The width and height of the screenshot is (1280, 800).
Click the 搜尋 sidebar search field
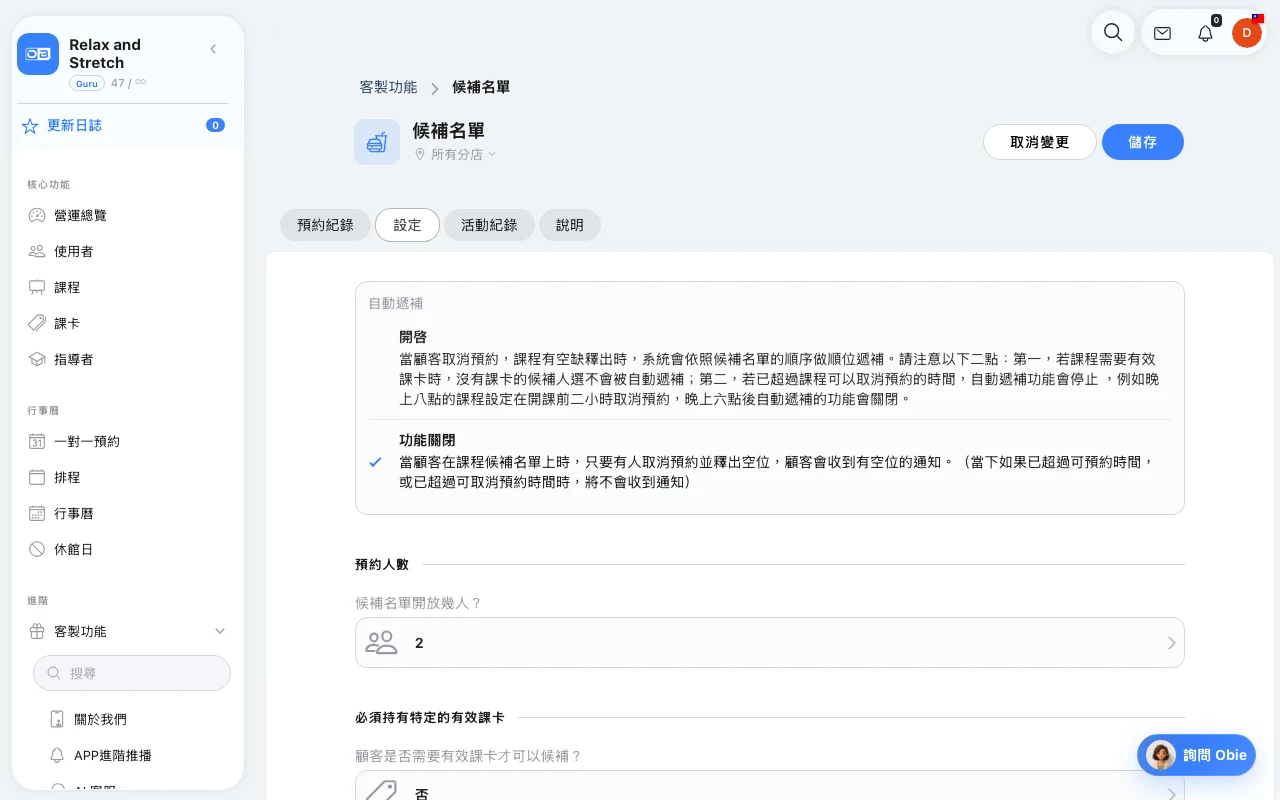click(x=132, y=673)
